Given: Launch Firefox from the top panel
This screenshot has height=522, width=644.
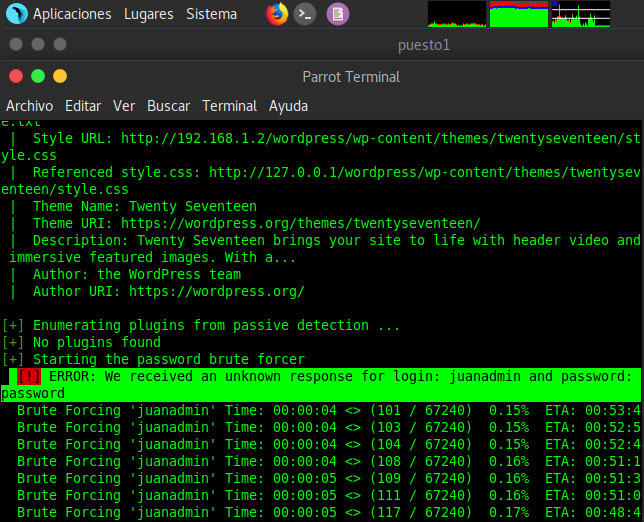Looking at the screenshot, I should click(x=277, y=14).
